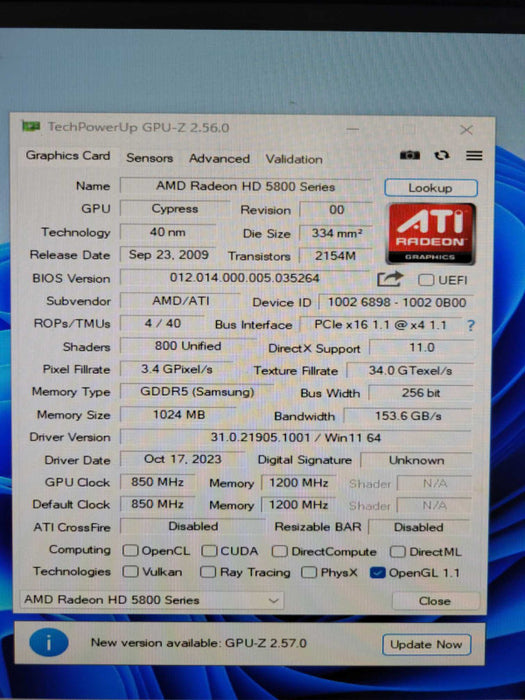
Task: Click the Device ID field 1002 6898
Action: click(396, 302)
